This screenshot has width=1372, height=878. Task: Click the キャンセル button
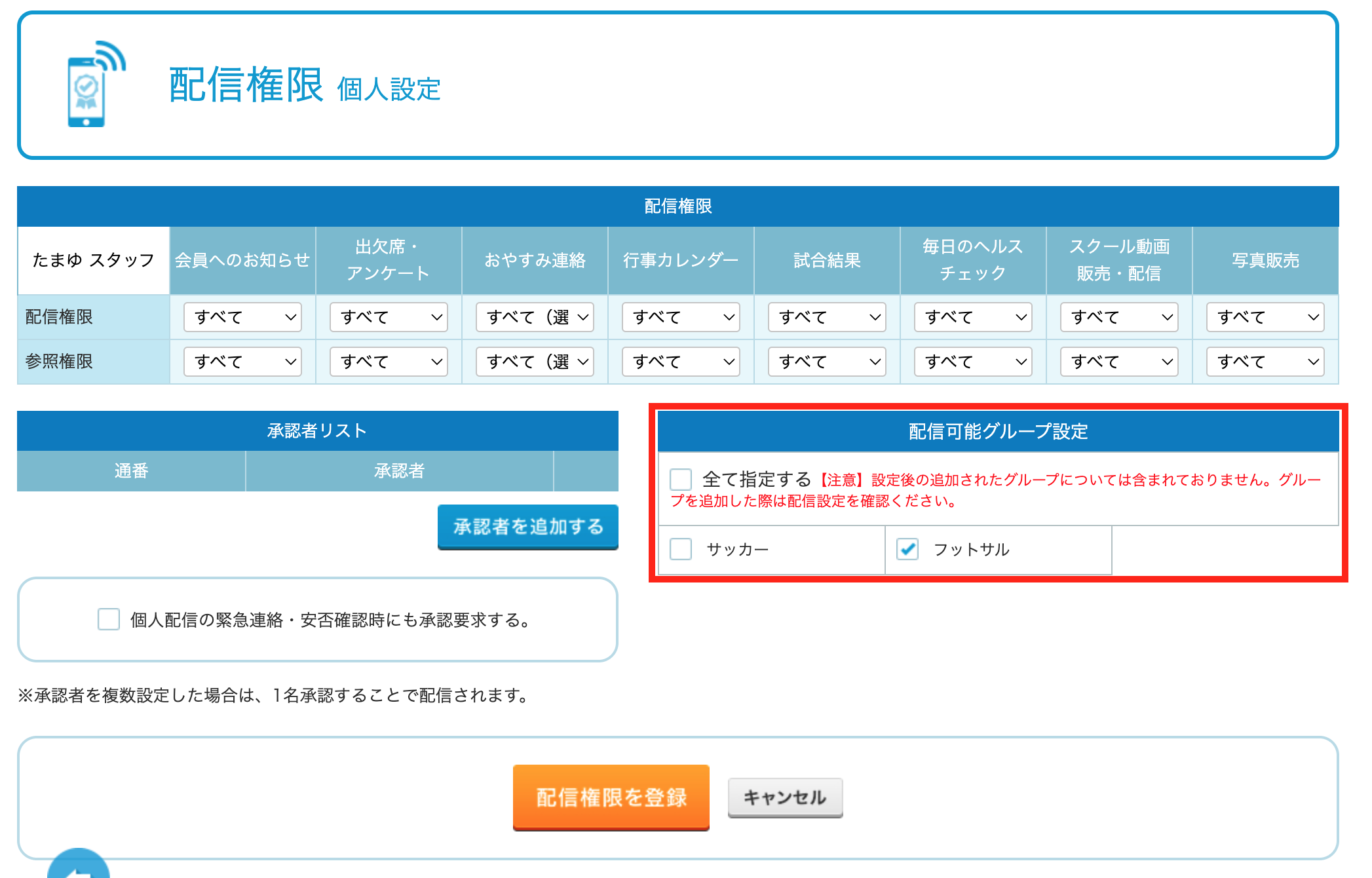pos(785,797)
